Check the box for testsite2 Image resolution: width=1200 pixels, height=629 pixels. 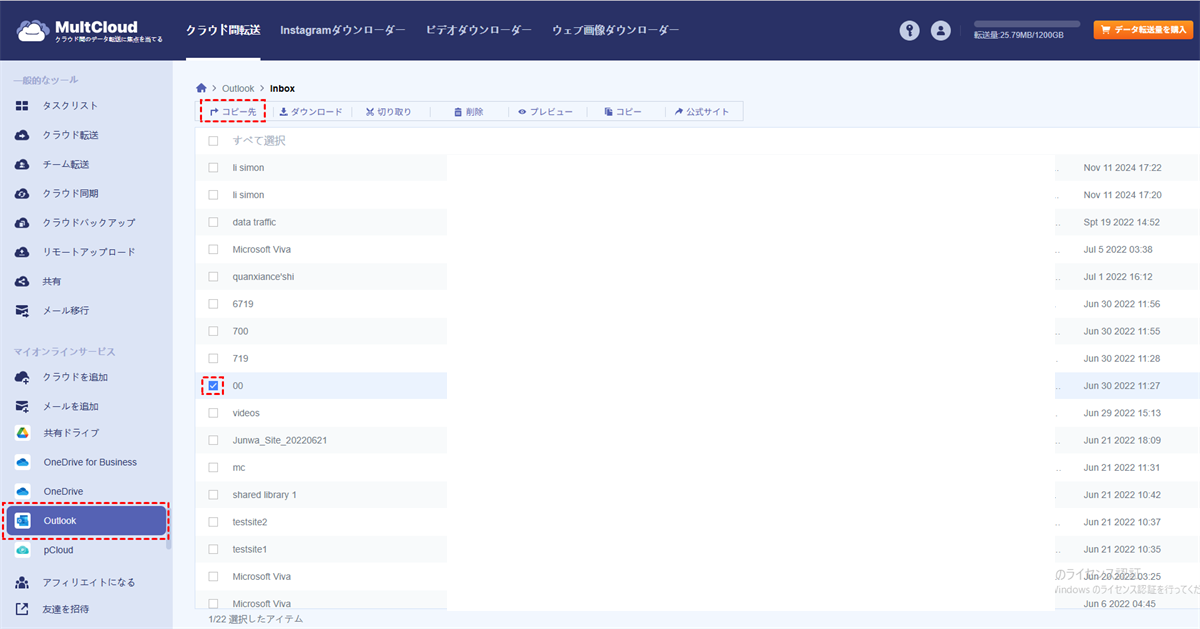tap(213, 522)
